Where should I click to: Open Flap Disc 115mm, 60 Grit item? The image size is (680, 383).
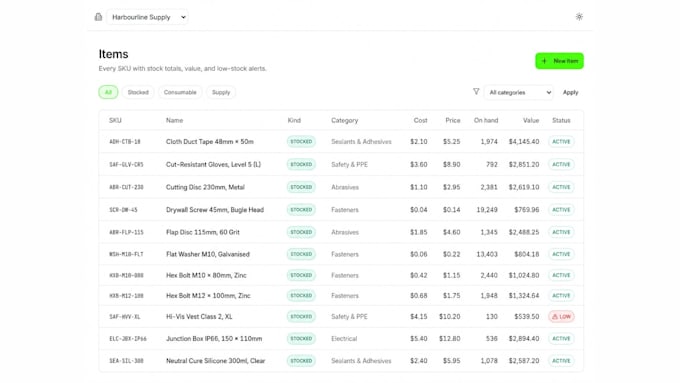[203, 232]
